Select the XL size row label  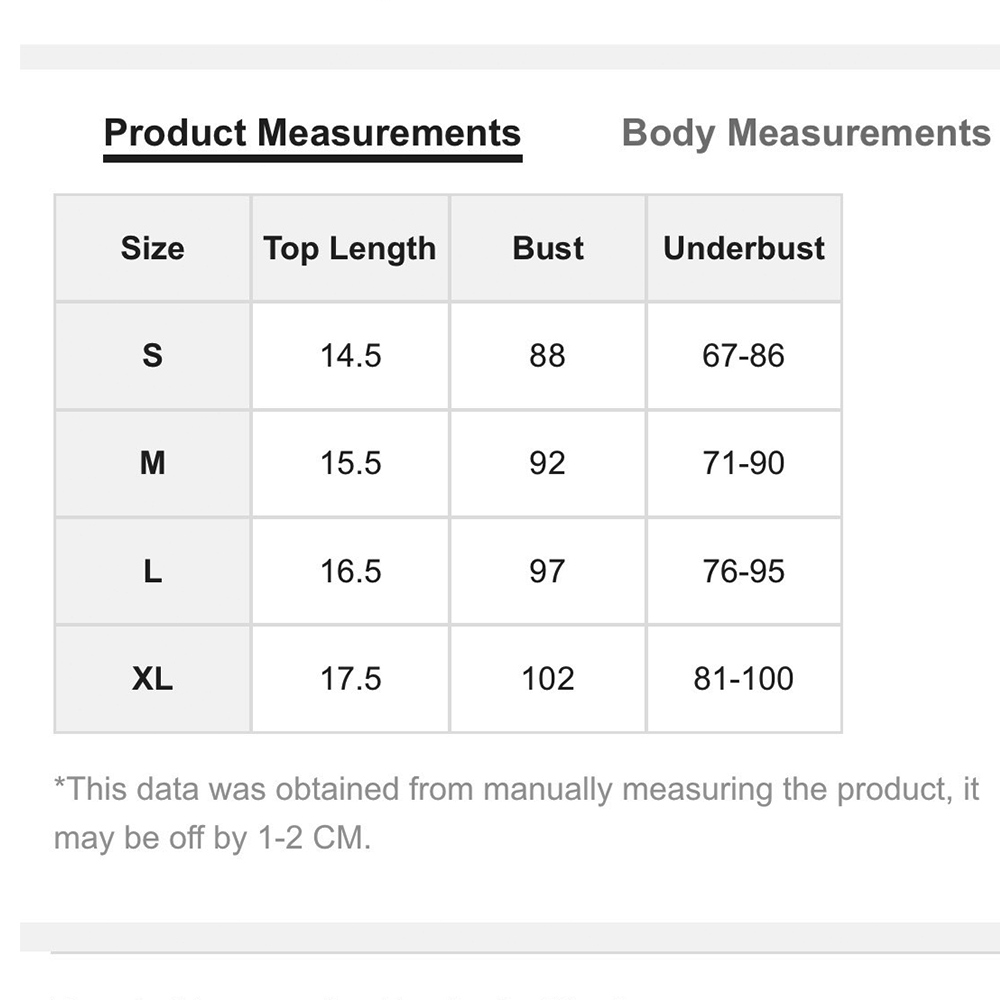click(152, 679)
